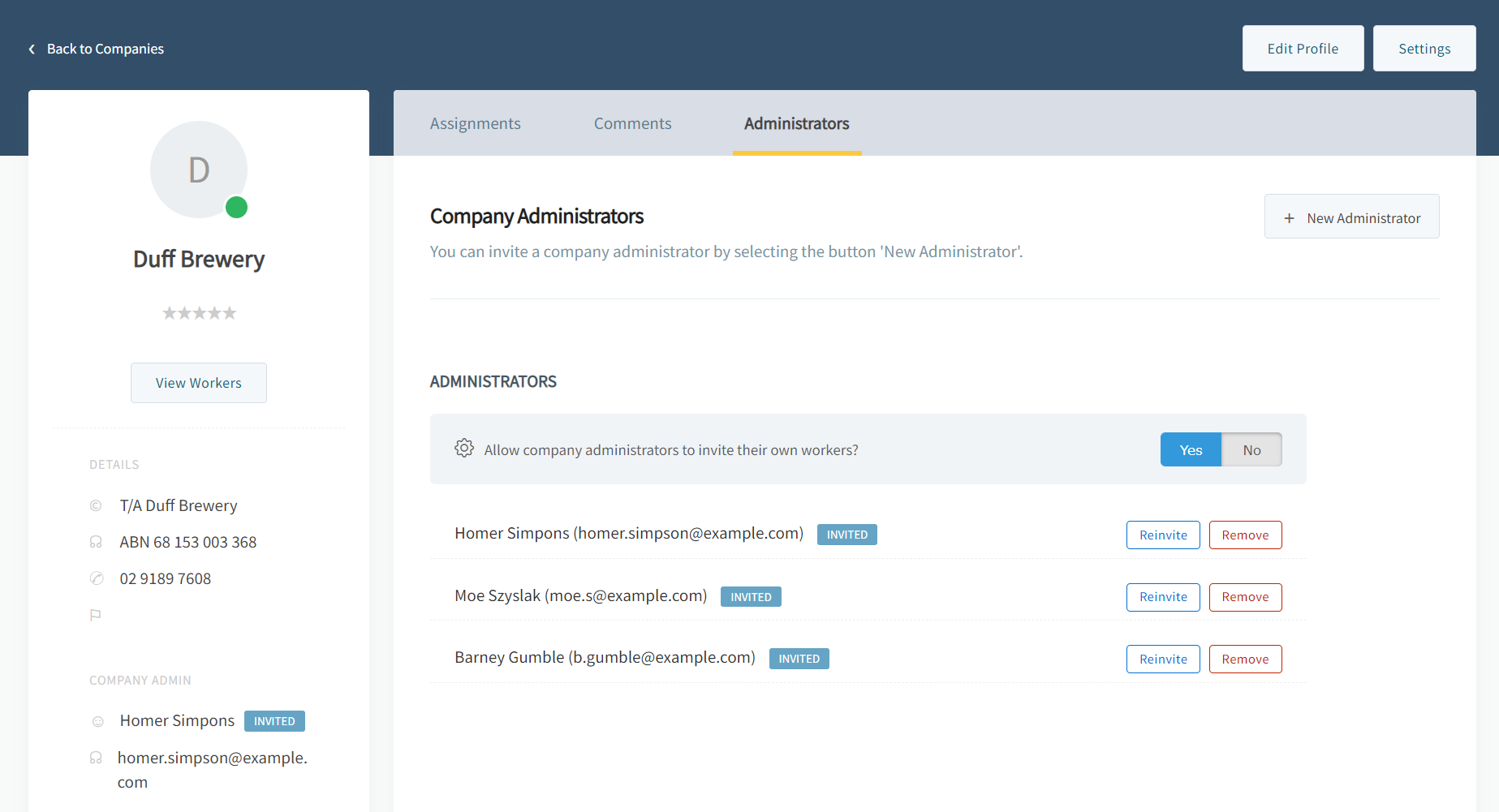
Task: Click the back chevron arrow icon
Action: point(32,49)
